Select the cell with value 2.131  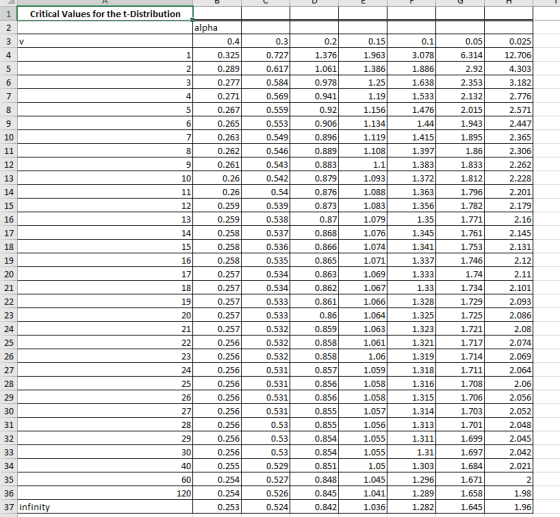[509, 247]
